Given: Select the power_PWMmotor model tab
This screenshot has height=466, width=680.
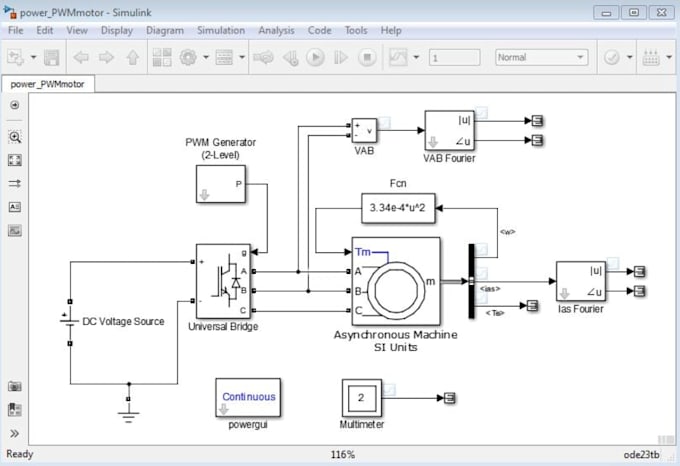Looking at the screenshot, I should (x=48, y=84).
